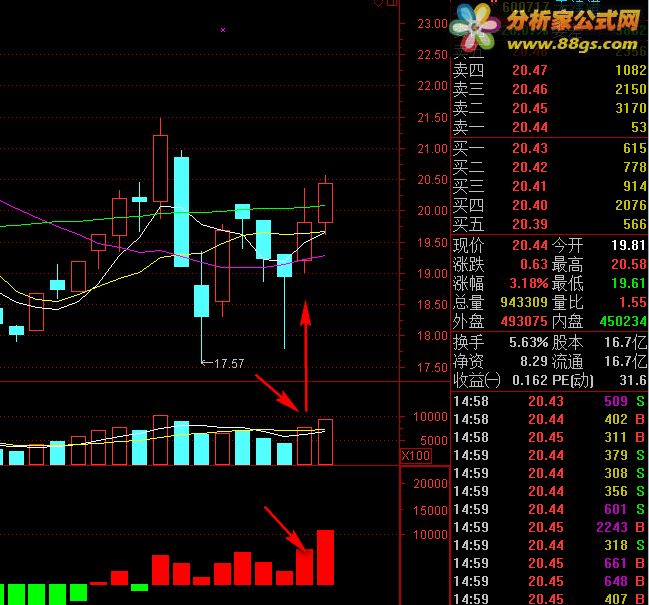The height and width of the screenshot is (605, 649).
Task: Click the 23.00 price axis label
Action: (x=433, y=24)
